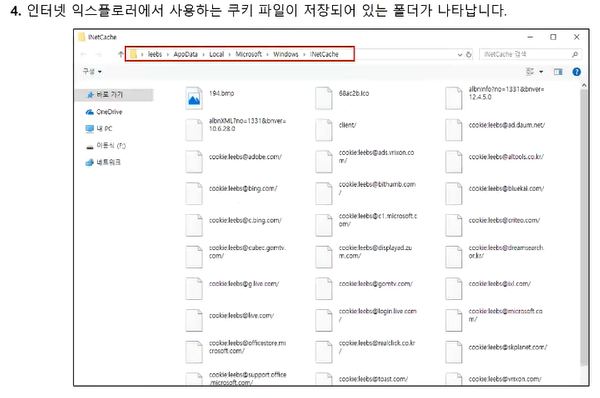Click cookie:leebs@displayad.zum.com/ file name

click(375, 252)
